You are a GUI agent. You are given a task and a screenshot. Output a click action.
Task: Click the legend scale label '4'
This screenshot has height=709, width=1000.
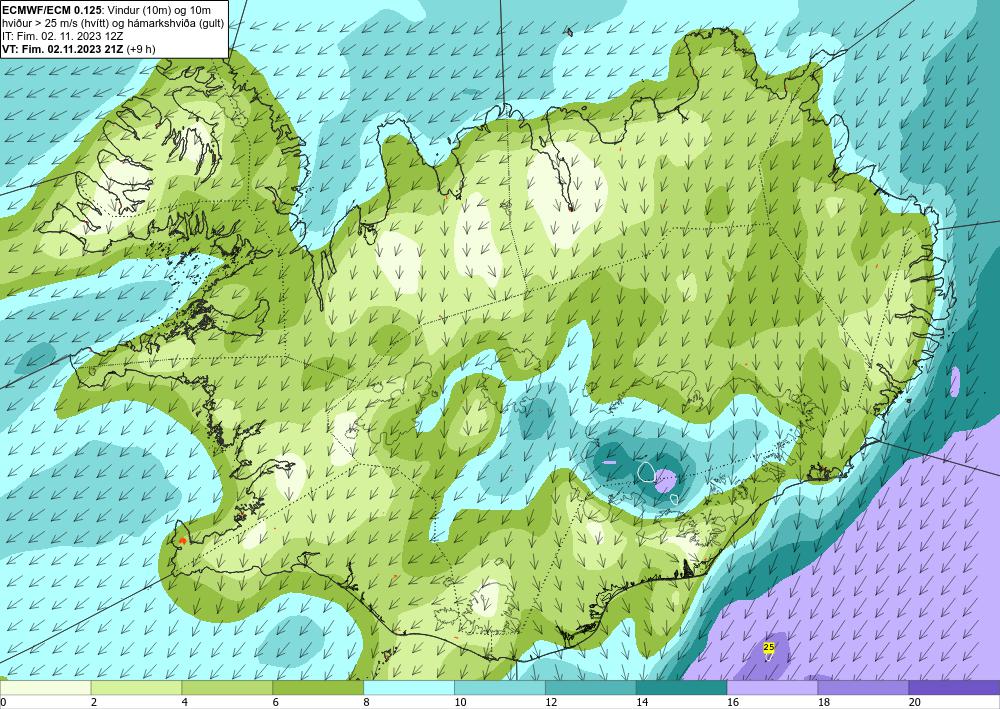tap(184, 703)
